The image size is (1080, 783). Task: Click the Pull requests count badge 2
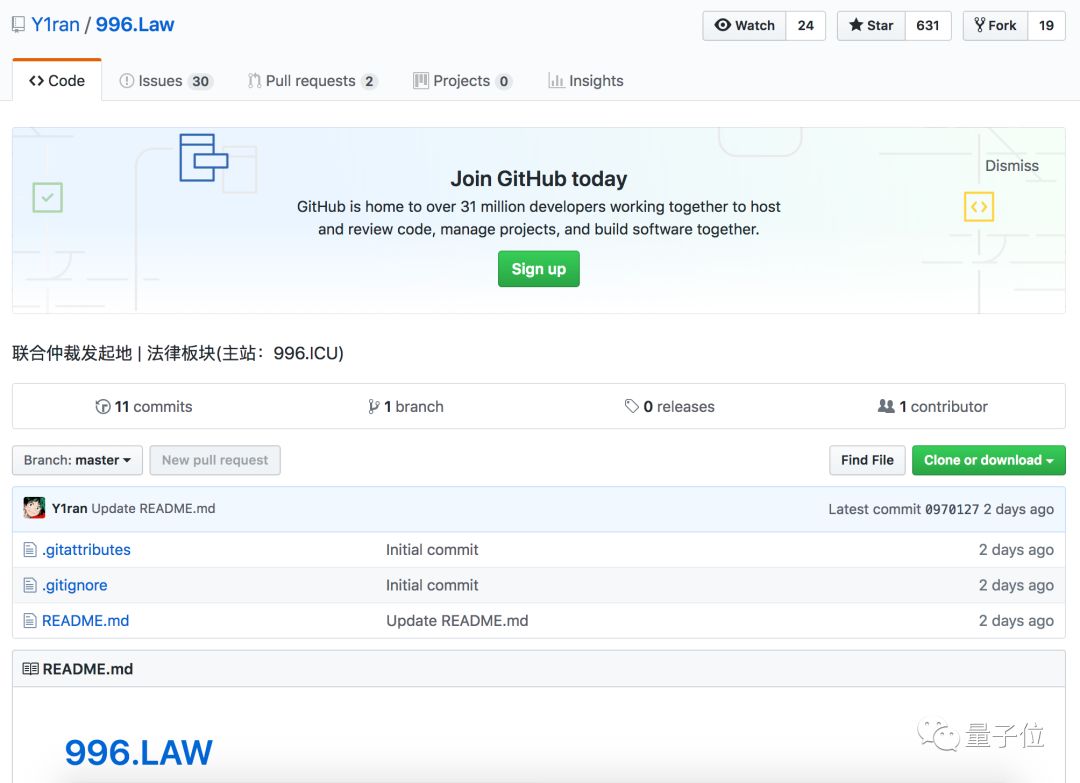coord(369,81)
